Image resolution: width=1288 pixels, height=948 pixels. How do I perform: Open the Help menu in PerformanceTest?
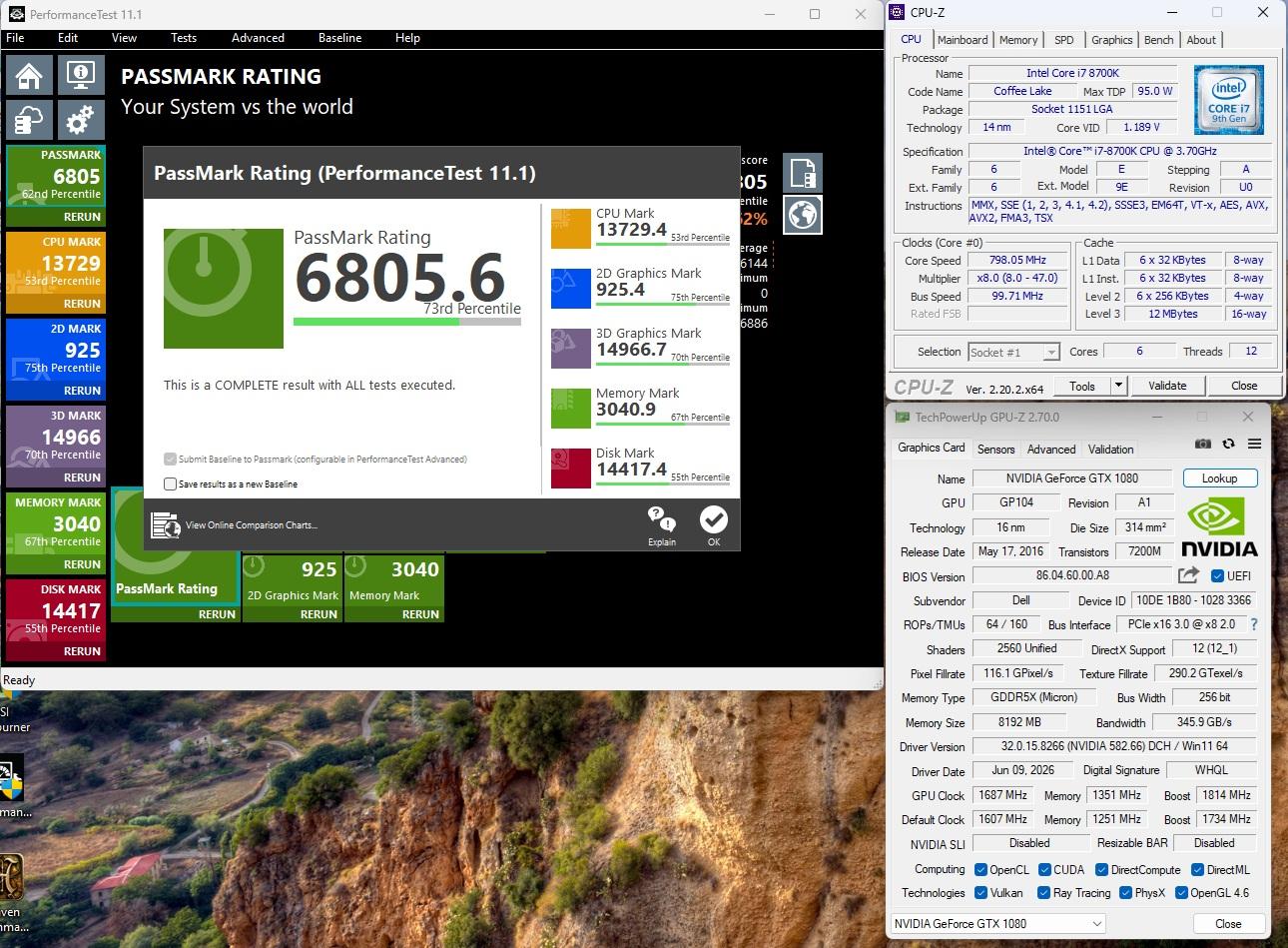point(407,38)
